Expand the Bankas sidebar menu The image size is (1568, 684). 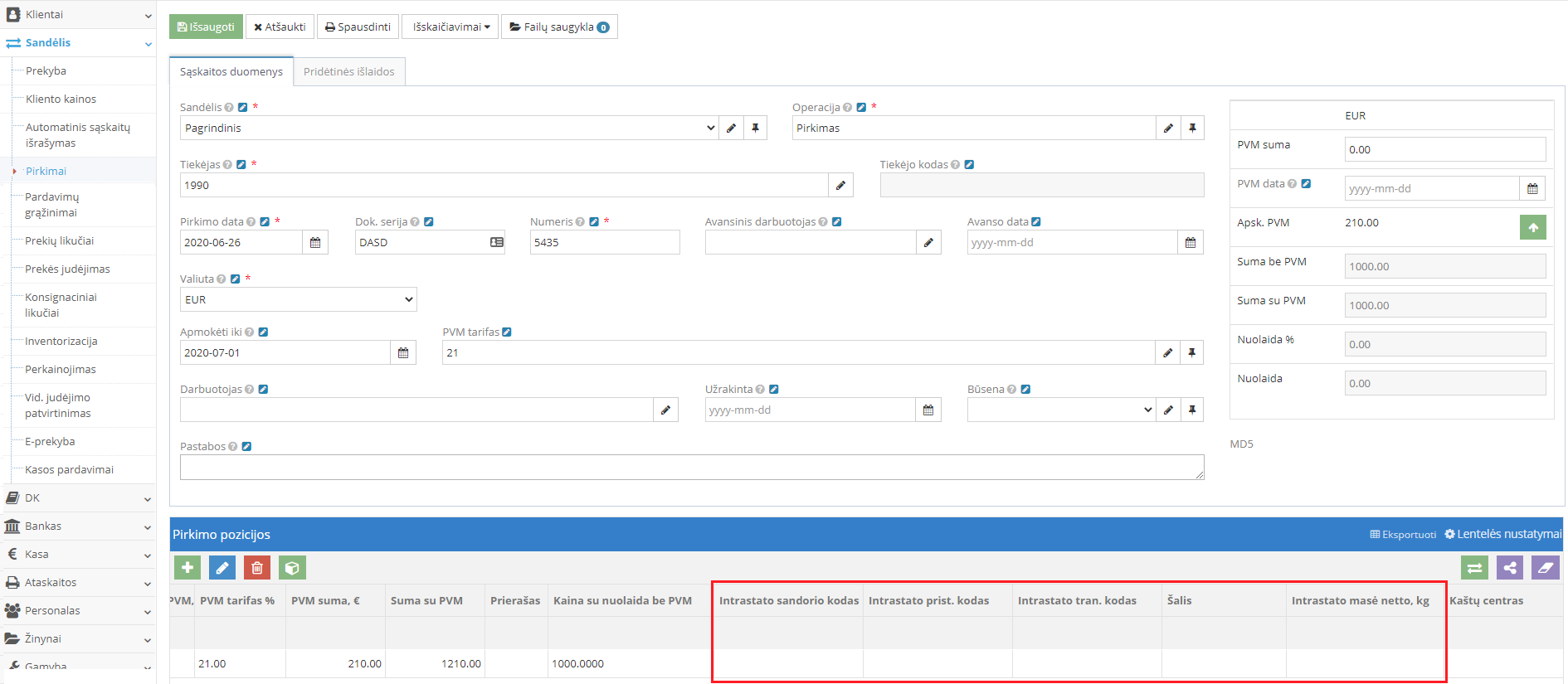[x=78, y=526]
